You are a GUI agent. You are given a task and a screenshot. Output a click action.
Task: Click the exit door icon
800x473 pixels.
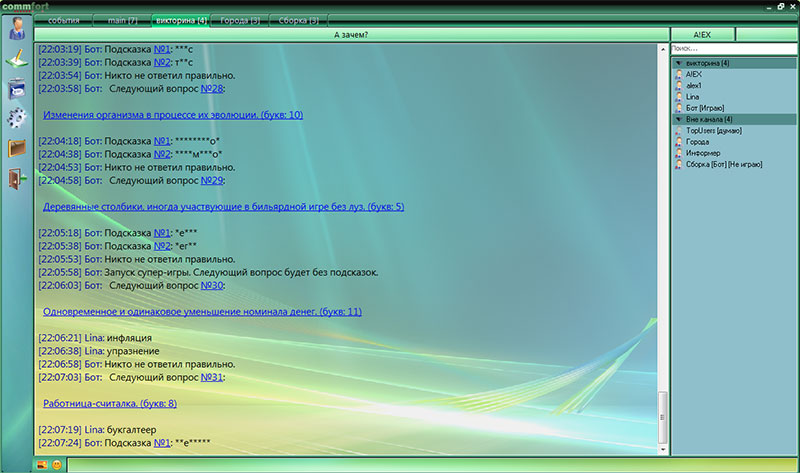[17, 179]
